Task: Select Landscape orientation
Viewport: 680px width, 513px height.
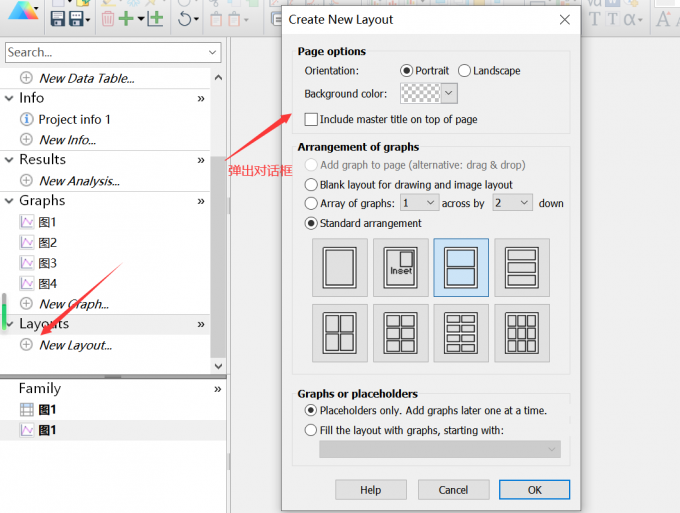Action: point(464,71)
